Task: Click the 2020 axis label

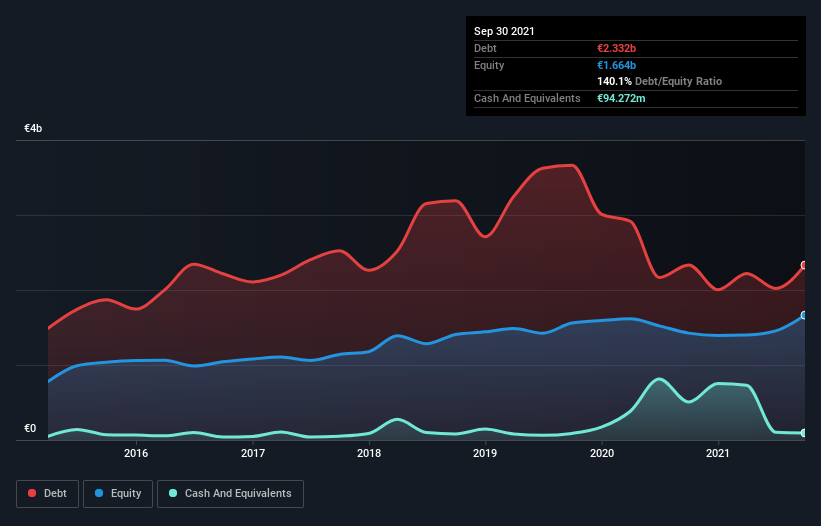Action: pyautogui.click(x=602, y=453)
